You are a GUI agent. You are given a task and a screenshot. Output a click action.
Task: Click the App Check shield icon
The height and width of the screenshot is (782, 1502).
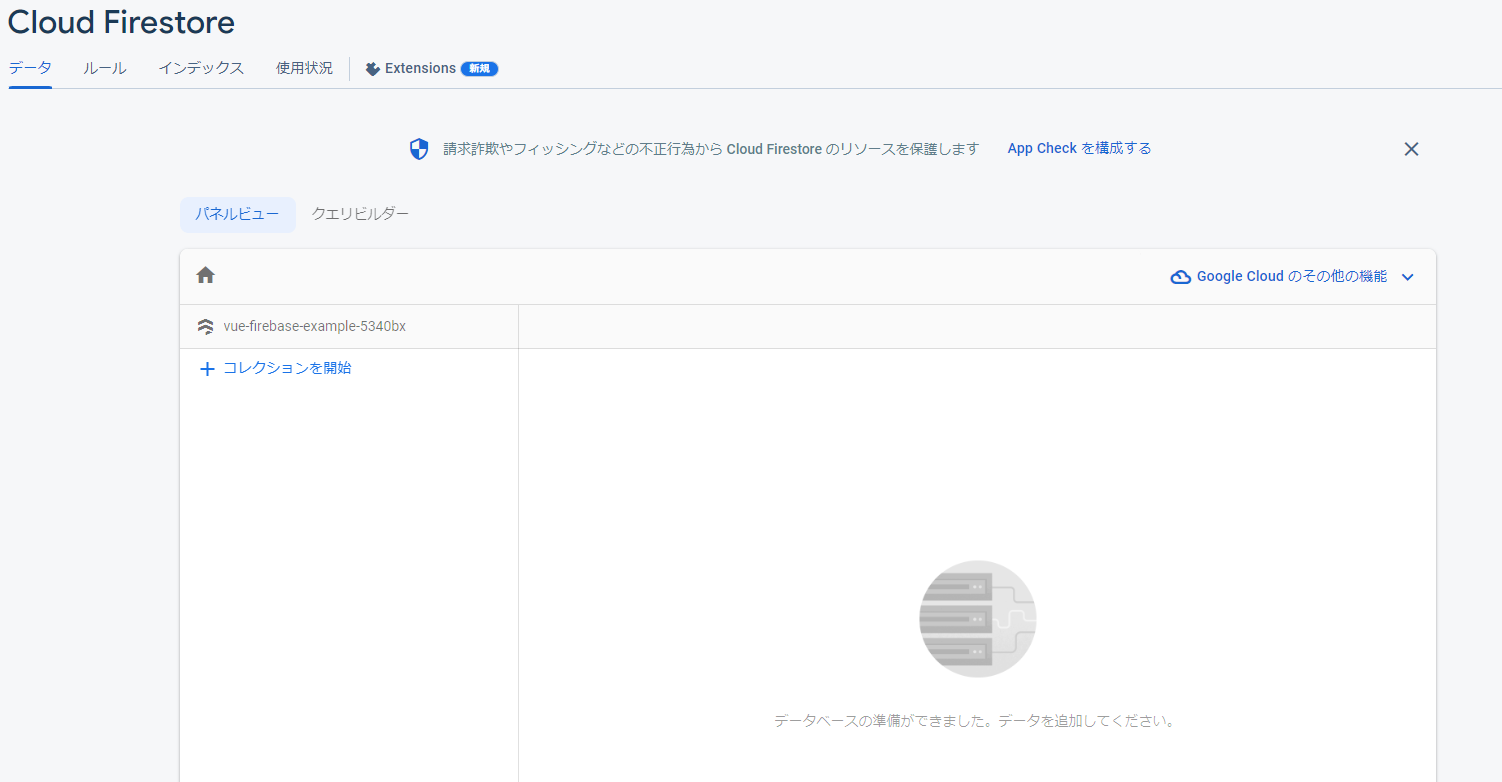[x=419, y=149]
